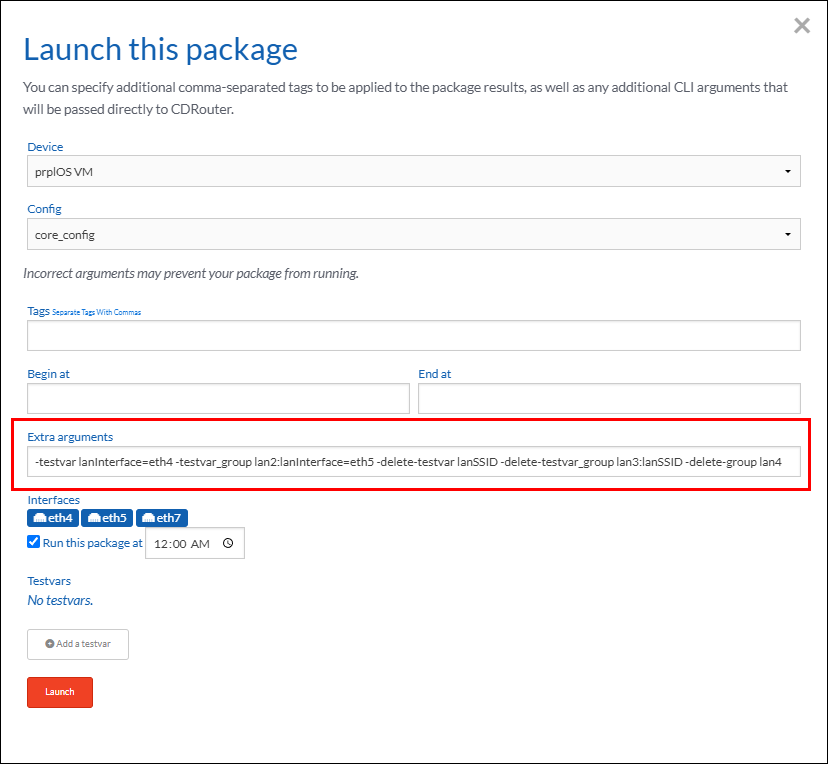Click the Extra arguments text field
Screen dimensions: 828x764
(x=414, y=461)
